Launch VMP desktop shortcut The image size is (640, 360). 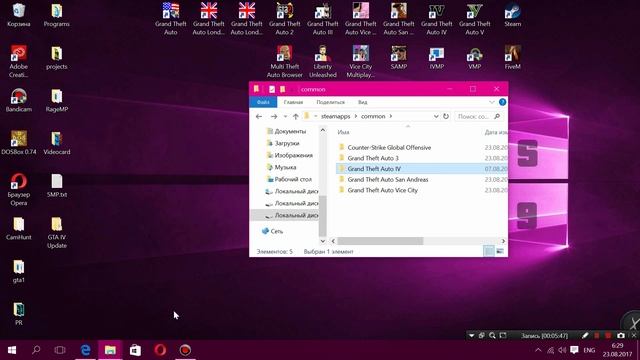coord(474,58)
